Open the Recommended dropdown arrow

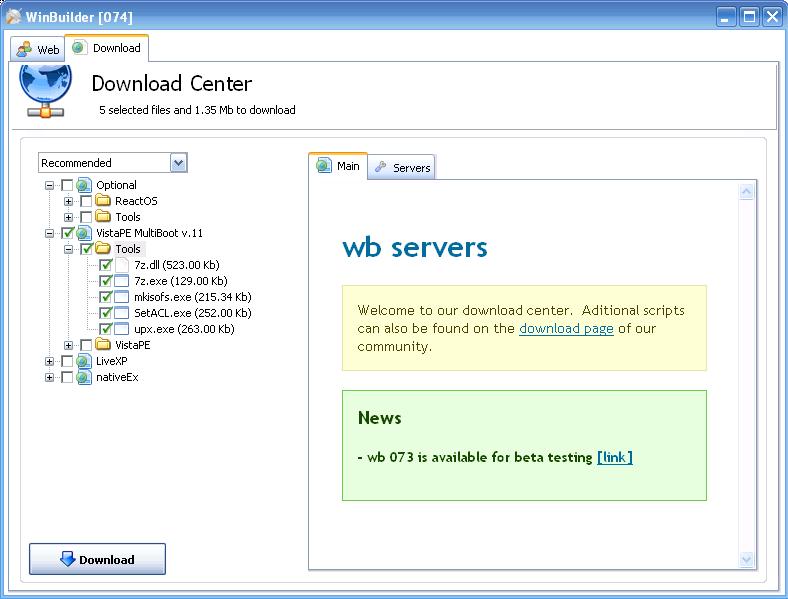point(178,163)
